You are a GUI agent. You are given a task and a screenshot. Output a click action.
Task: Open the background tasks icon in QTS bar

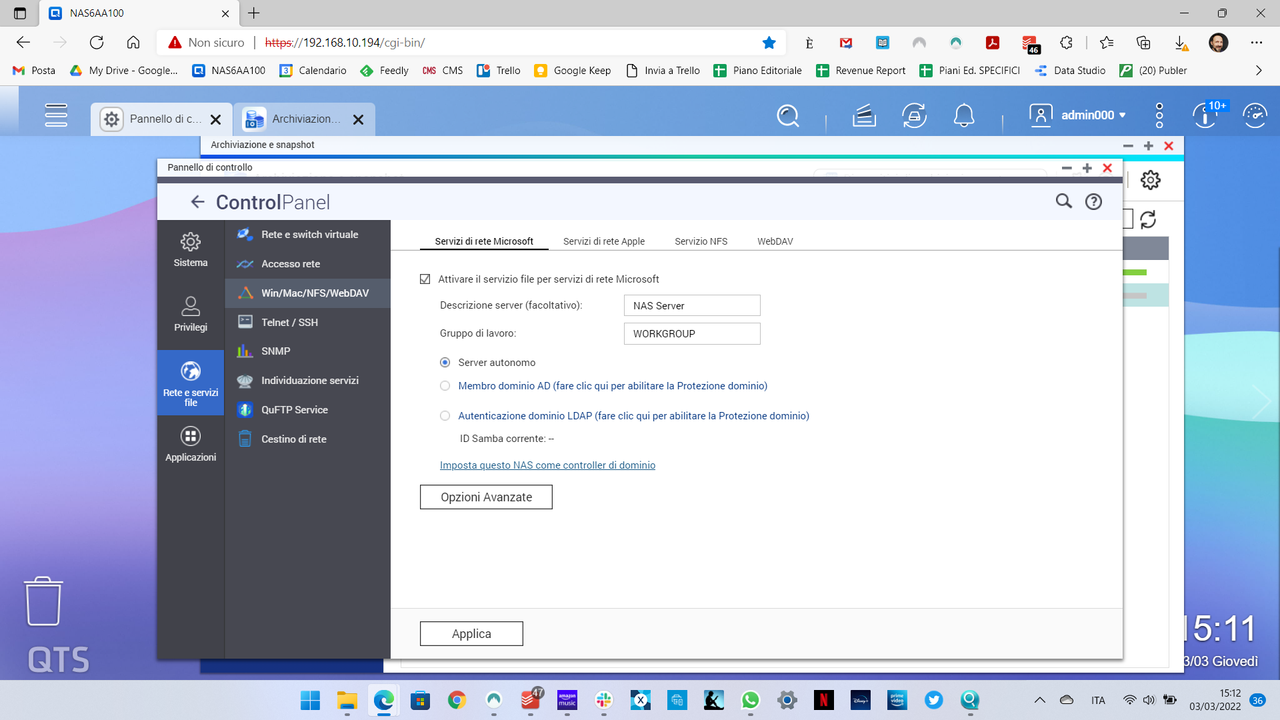[x=865, y=115]
